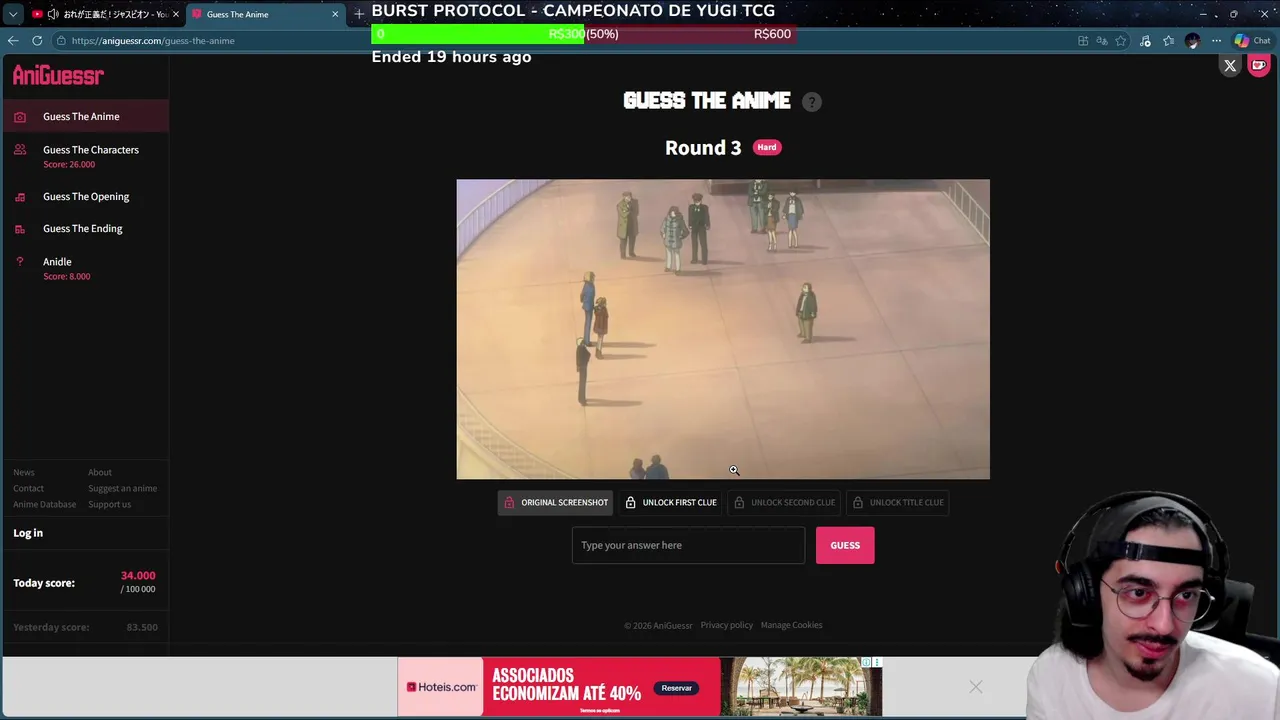The width and height of the screenshot is (1280, 720).
Task: Open the ad info options icon
Action: click(867, 662)
